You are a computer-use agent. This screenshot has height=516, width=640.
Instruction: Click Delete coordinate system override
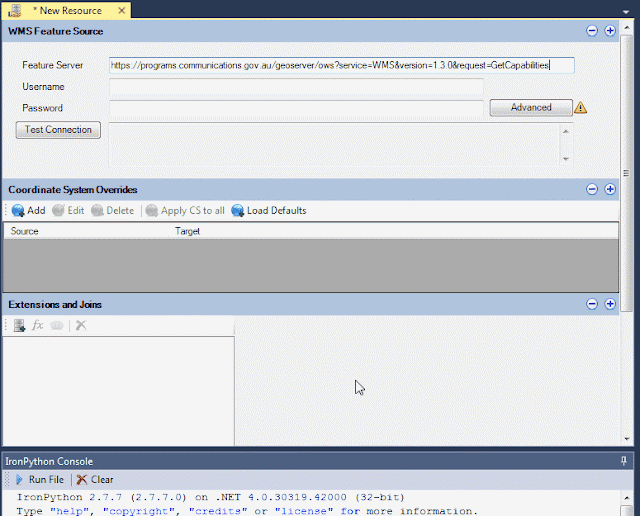click(113, 211)
